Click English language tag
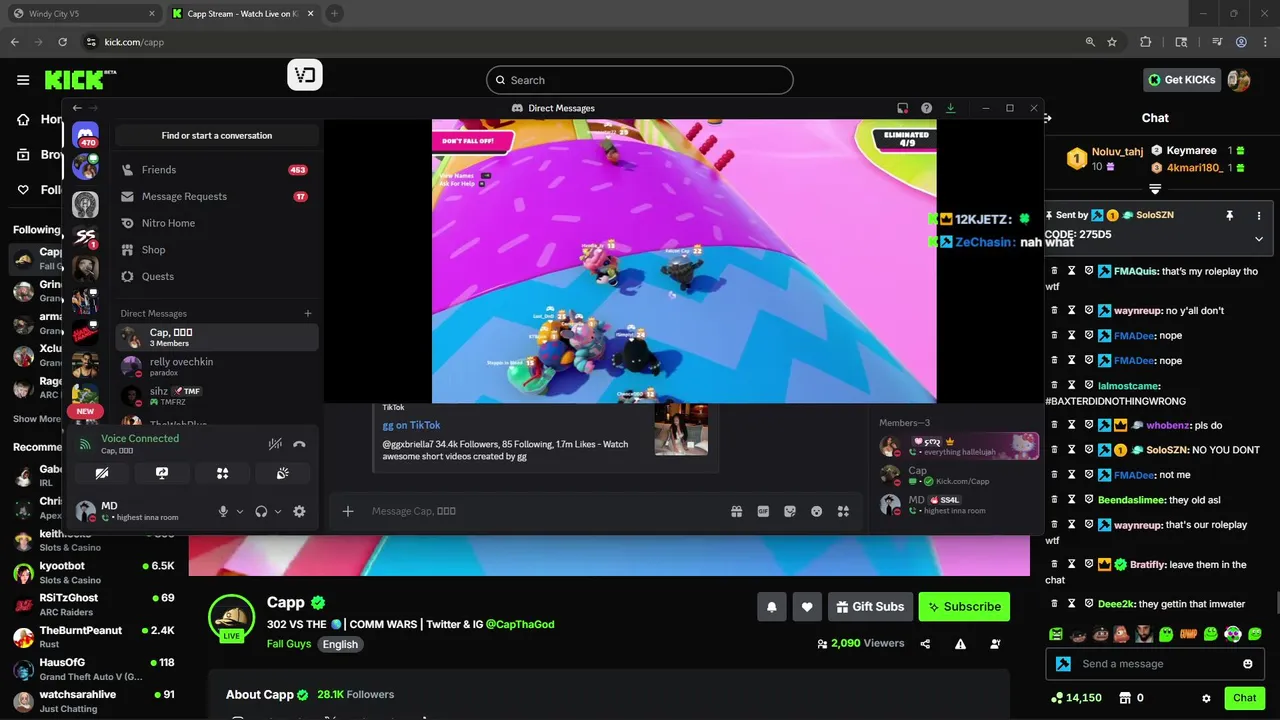Viewport: 1280px width, 720px height. click(340, 644)
